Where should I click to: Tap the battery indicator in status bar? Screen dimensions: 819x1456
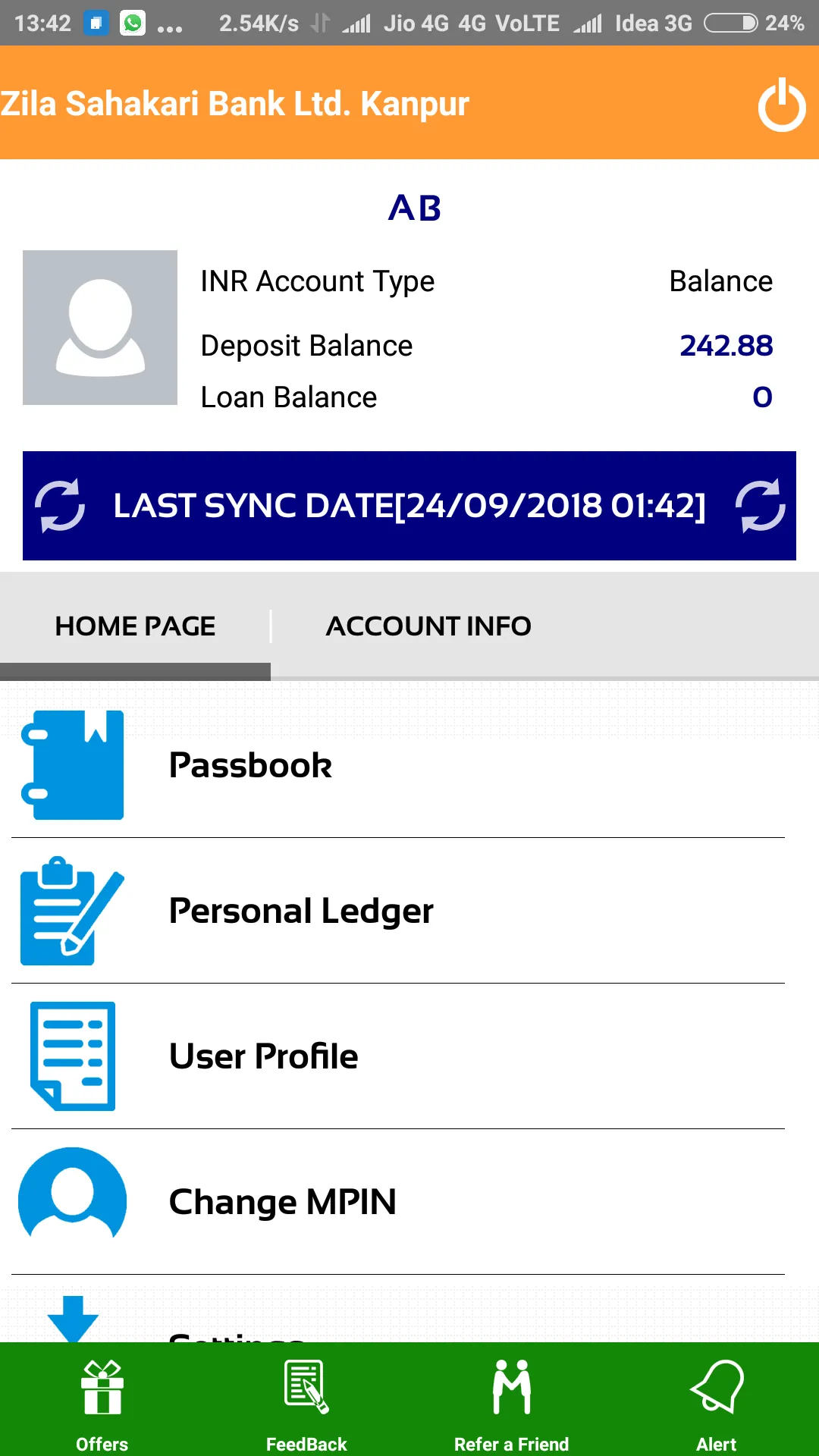730,24
